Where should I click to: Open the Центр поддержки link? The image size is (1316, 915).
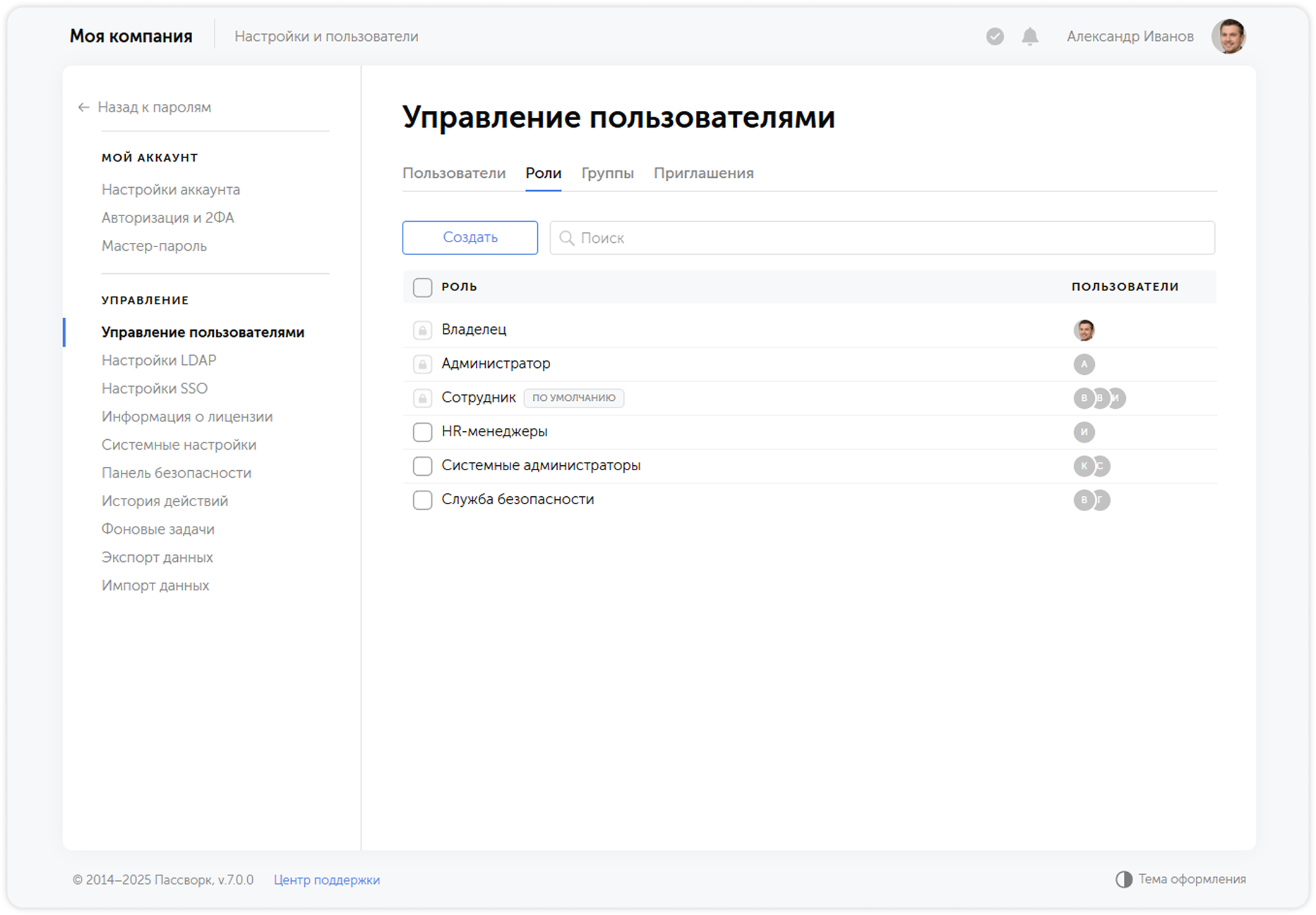coord(327,880)
